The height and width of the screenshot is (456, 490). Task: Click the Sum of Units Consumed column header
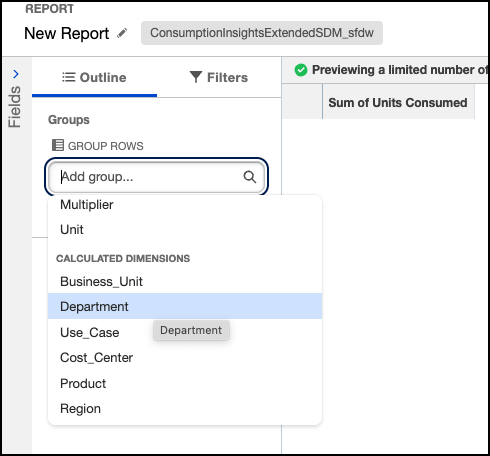(x=398, y=103)
